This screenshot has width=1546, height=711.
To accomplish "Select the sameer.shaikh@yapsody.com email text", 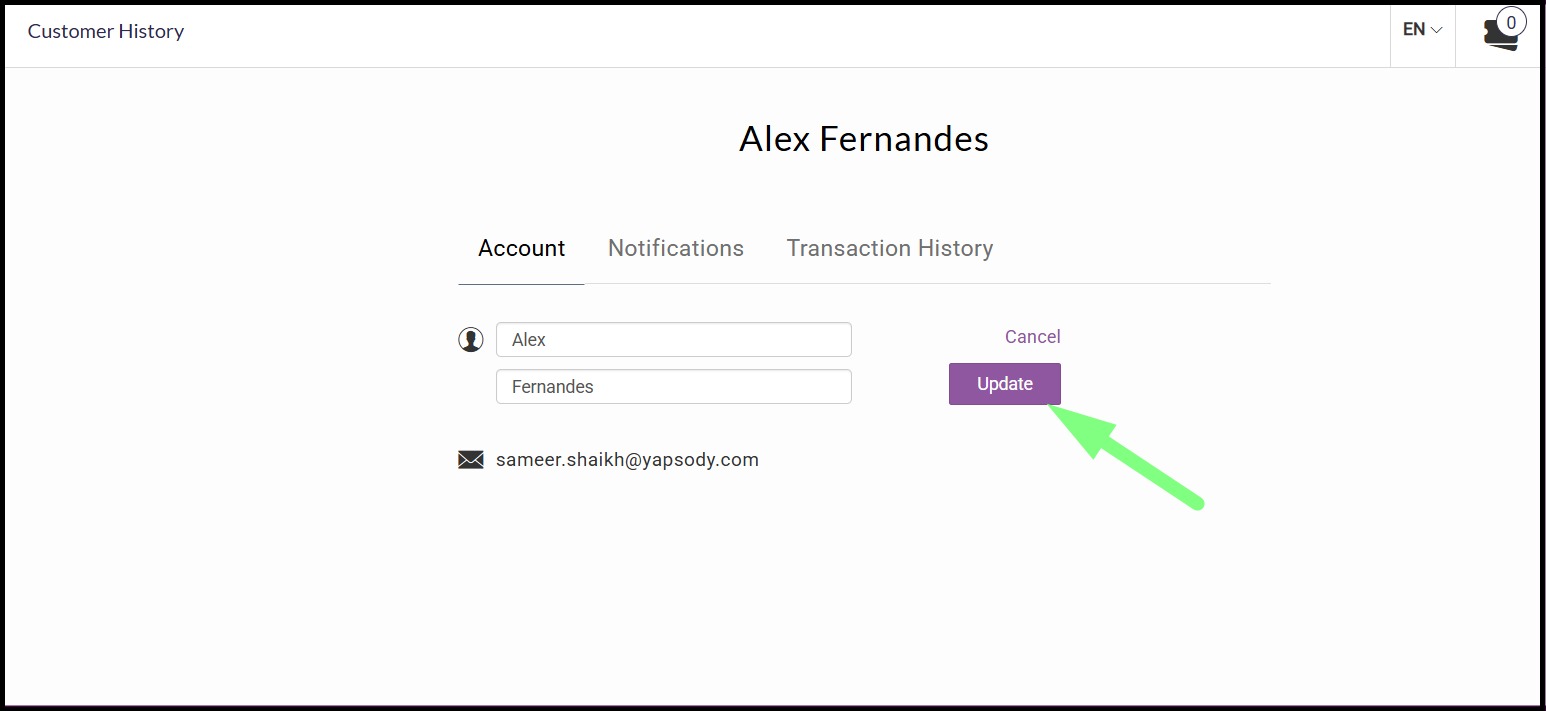I will point(627,460).
